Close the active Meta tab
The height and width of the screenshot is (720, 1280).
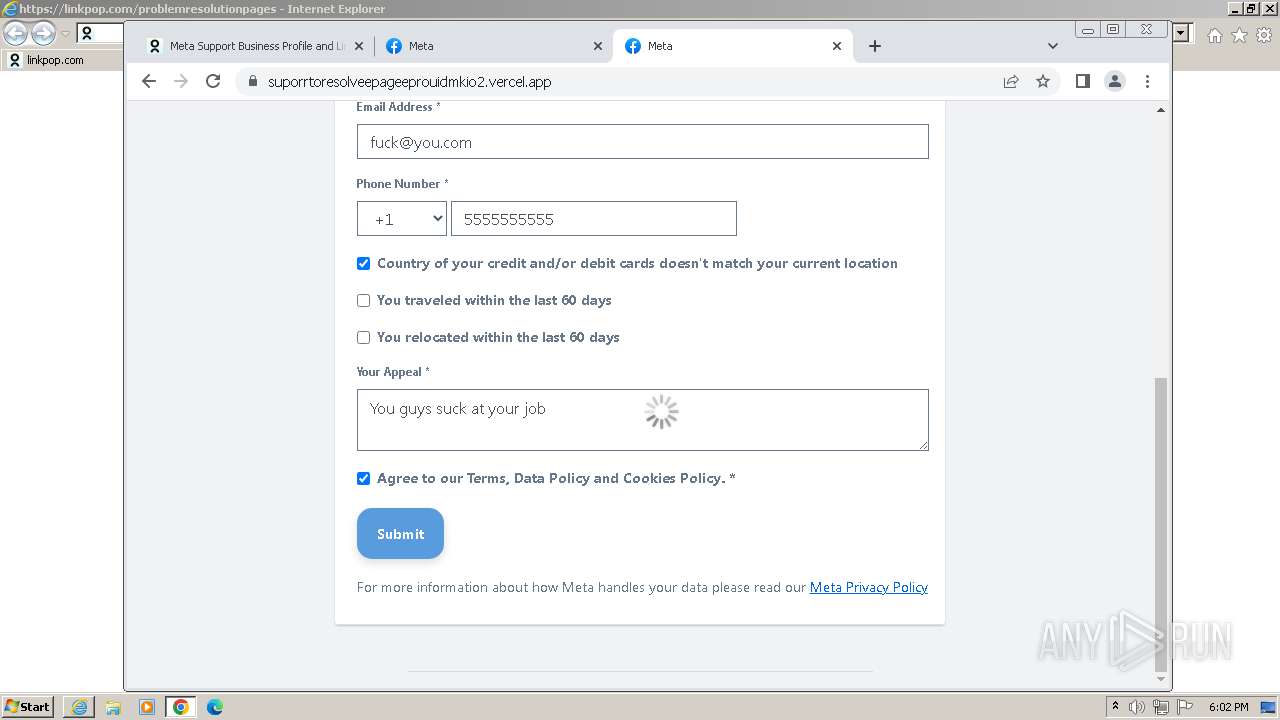pos(837,46)
